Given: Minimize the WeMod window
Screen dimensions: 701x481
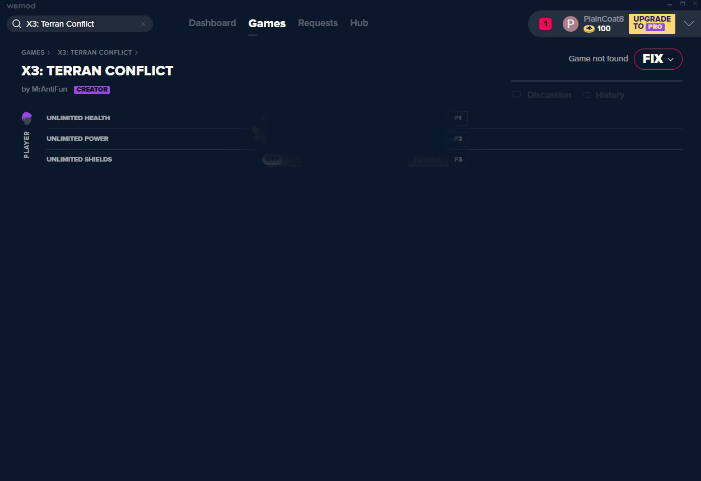Looking at the screenshot, I should pos(669,4).
